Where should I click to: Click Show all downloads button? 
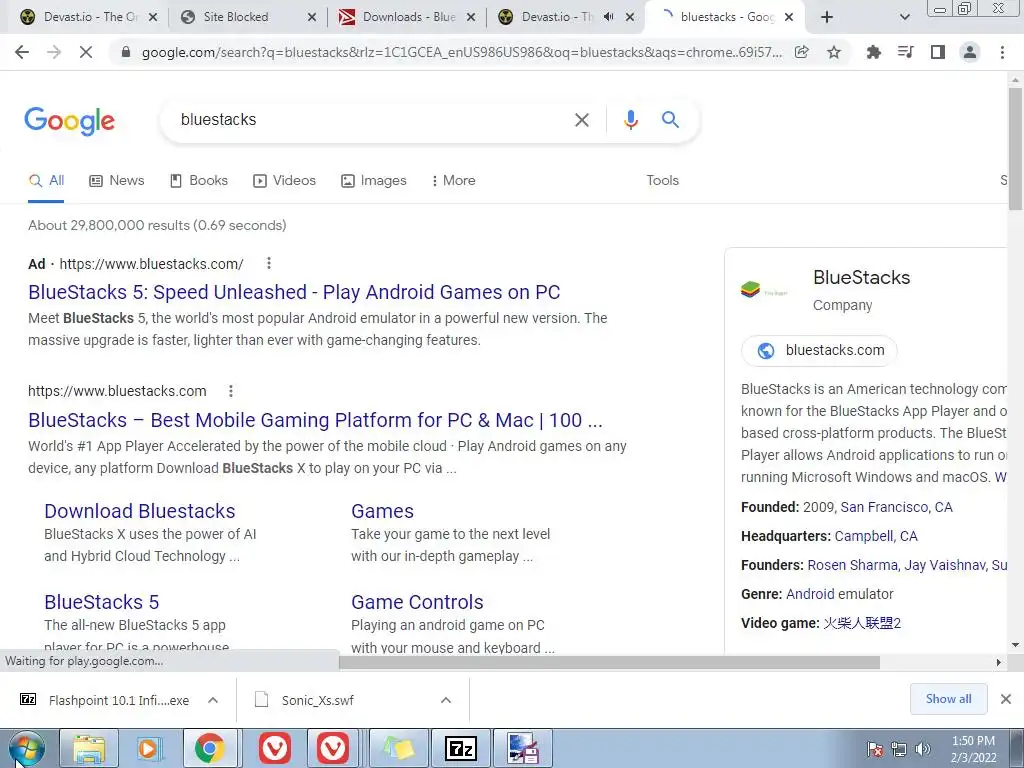[948, 699]
